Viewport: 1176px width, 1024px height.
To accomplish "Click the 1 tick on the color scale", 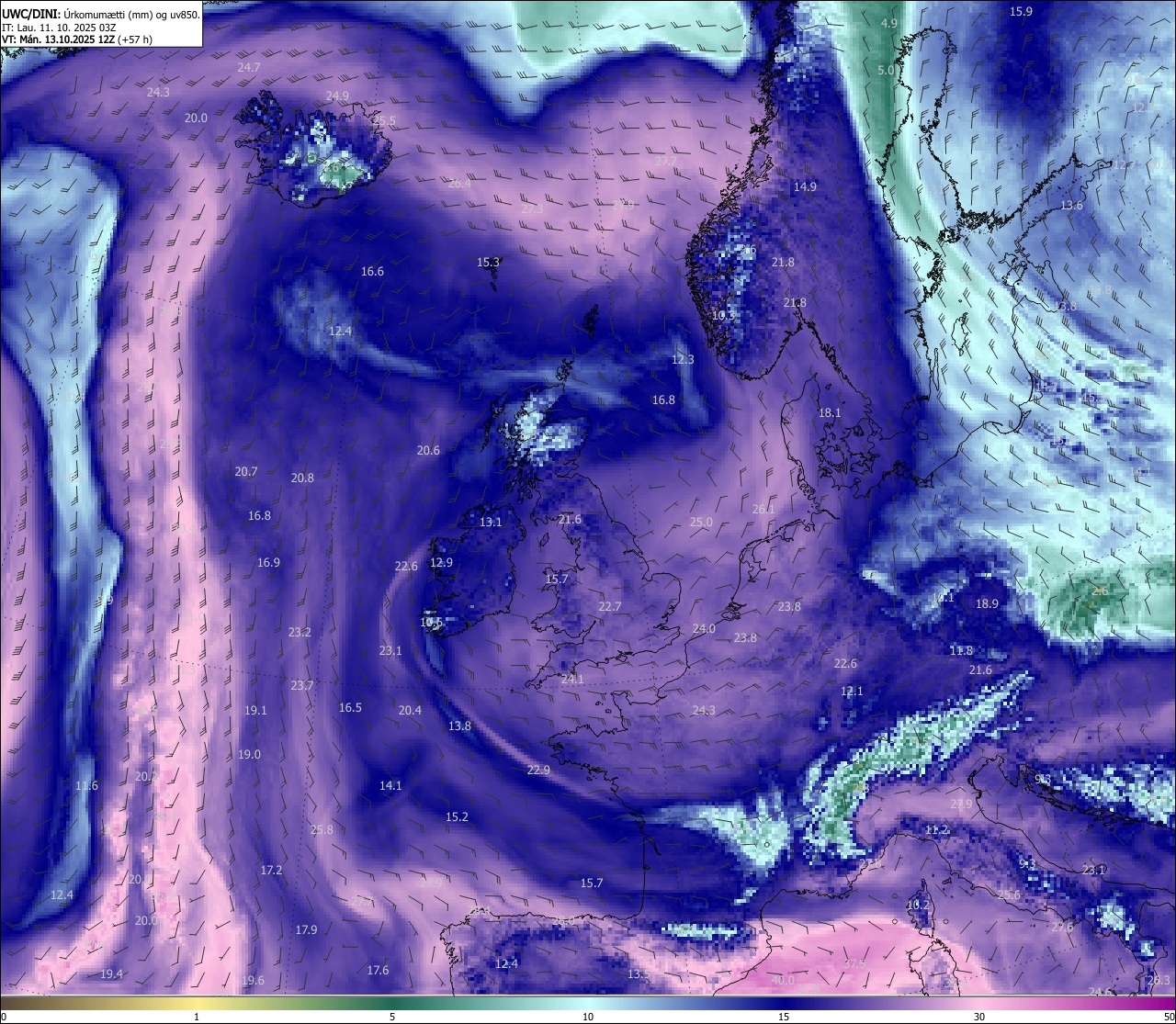I will (x=197, y=1017).
